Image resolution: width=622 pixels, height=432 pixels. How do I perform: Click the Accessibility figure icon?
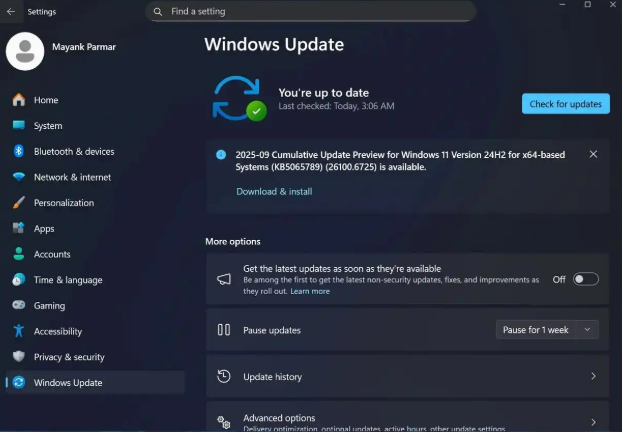click(x=19, y=331)
